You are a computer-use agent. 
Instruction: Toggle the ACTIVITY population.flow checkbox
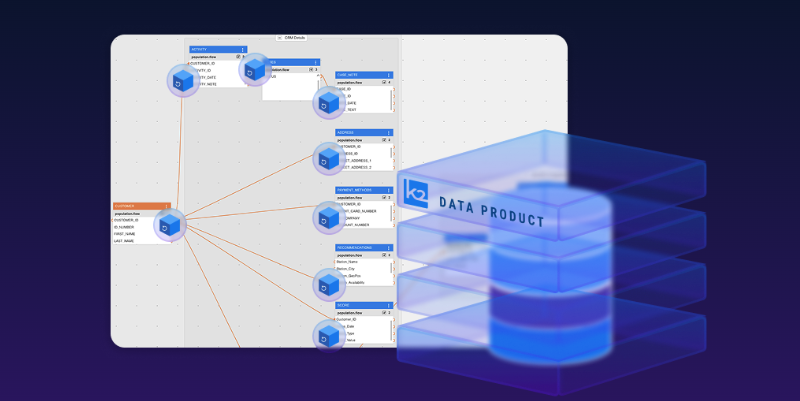pos(238,57)
